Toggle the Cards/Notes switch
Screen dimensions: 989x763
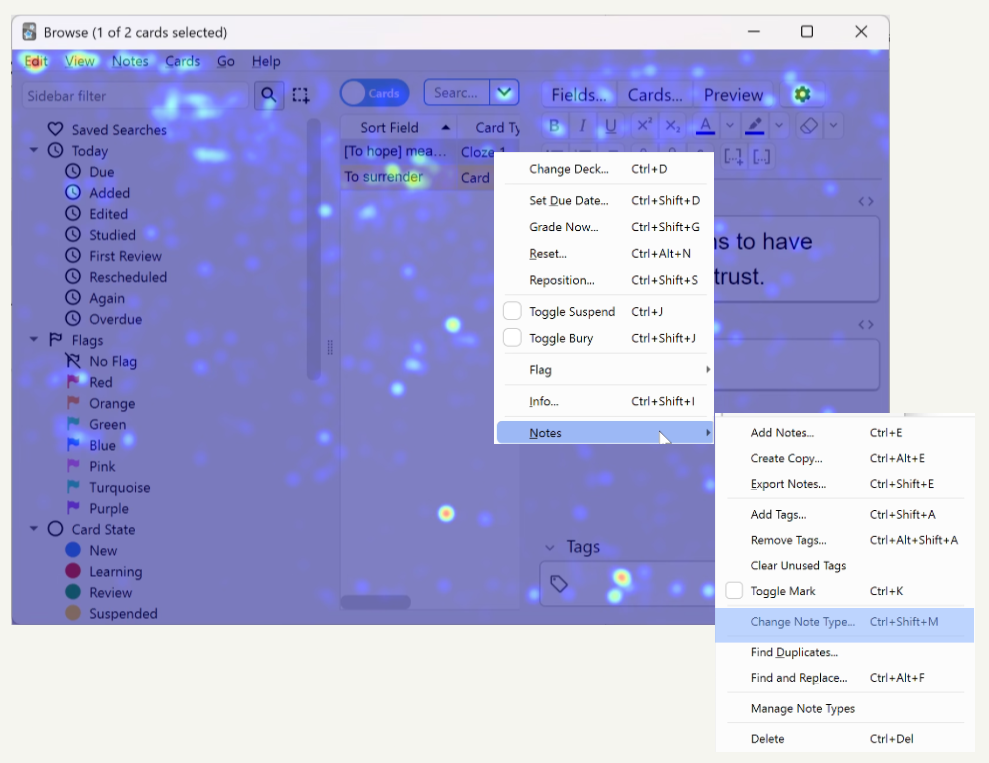click(374, 93)
